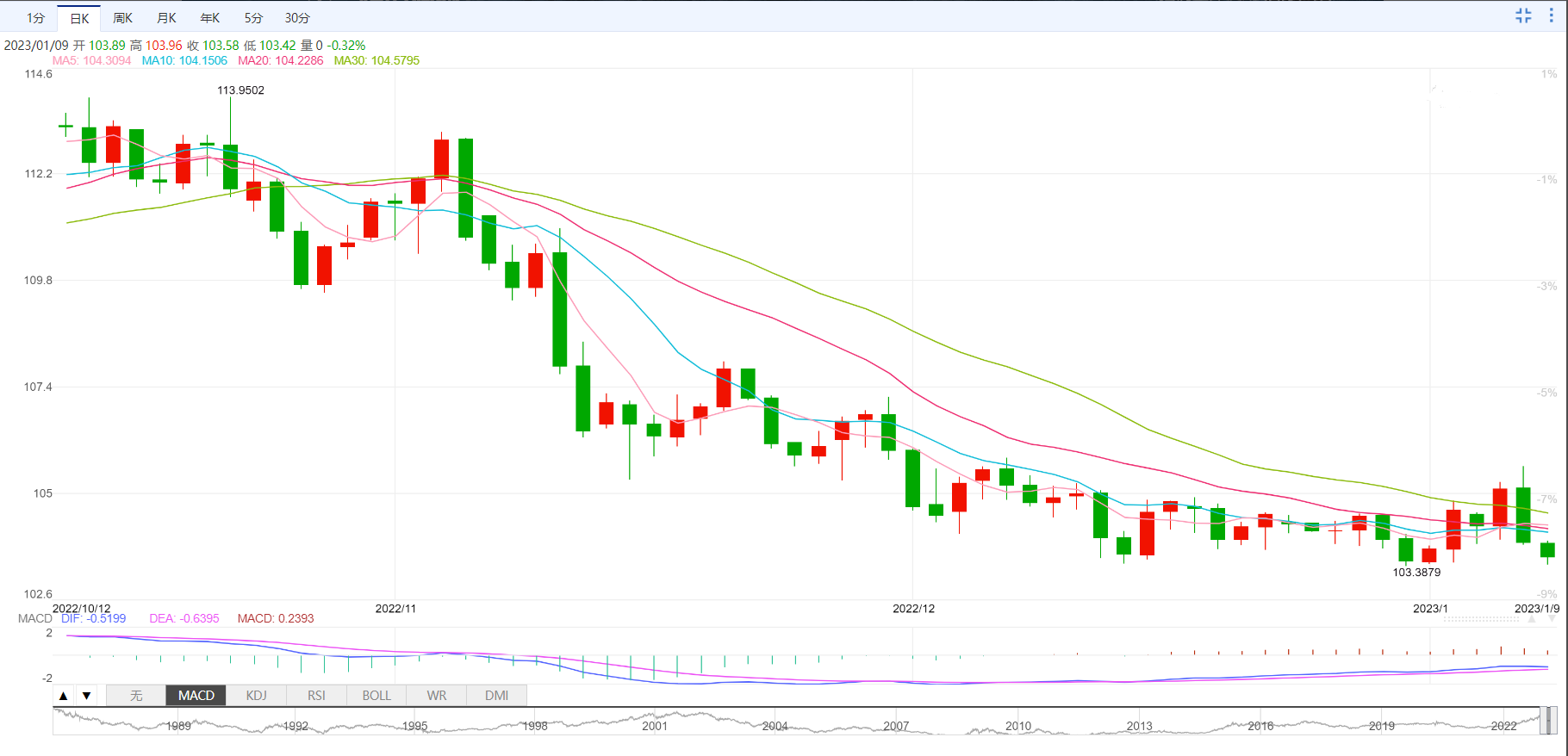The width and height of the screenshot is (1568, 756).
Task: Click the MACD: 0.2393 value label
Action: click(276, 618)
